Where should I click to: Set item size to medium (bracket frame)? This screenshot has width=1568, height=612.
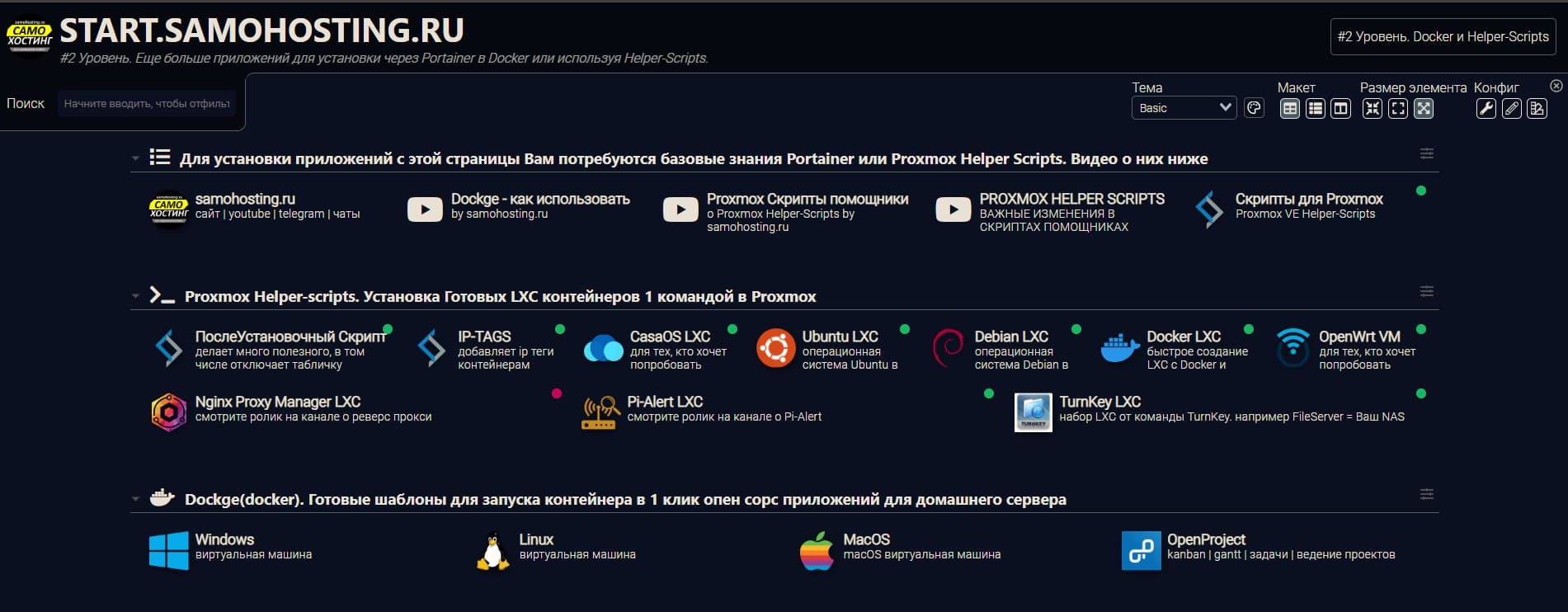pos(1398,108)
